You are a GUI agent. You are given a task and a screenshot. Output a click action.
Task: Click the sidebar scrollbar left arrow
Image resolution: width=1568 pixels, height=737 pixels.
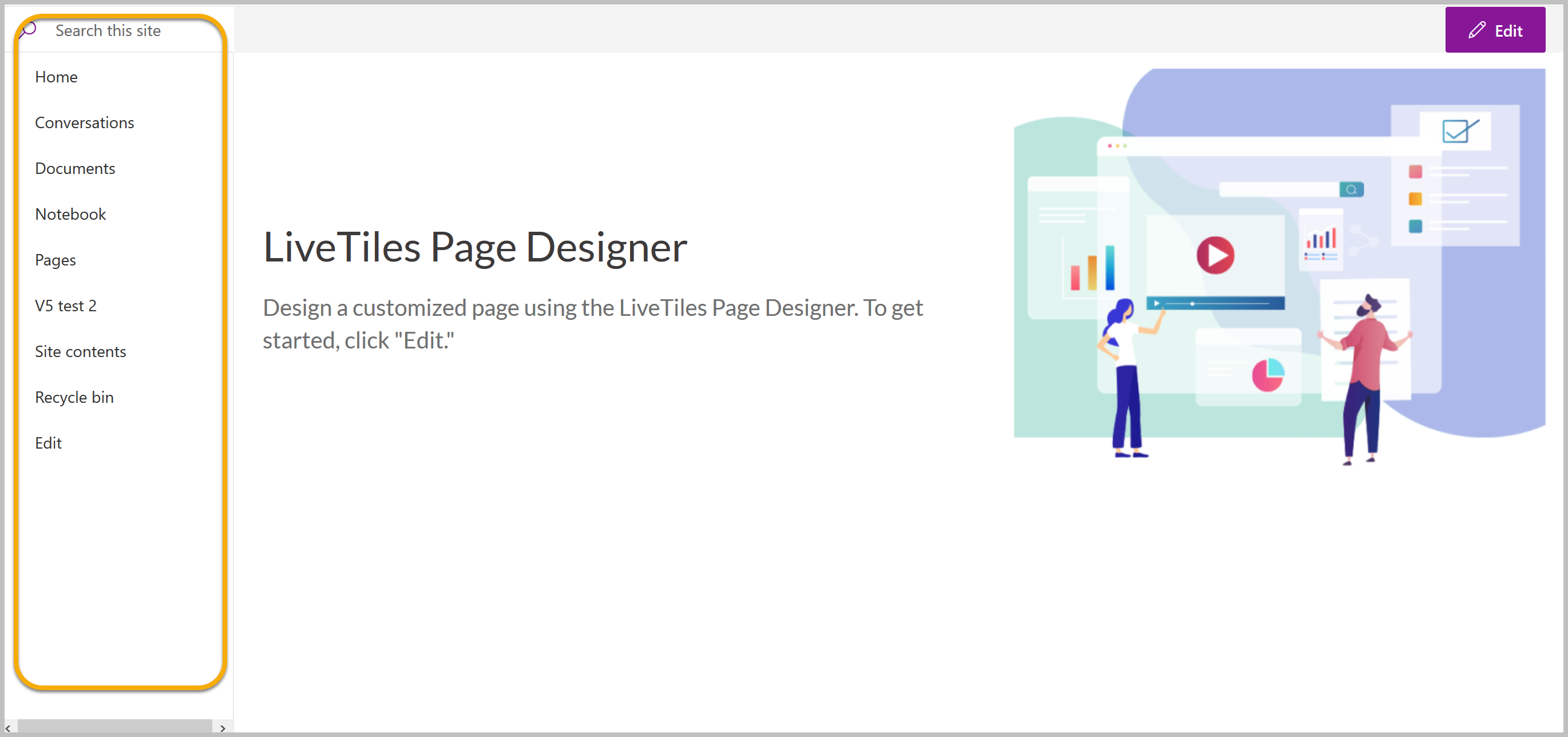(9, 727)
